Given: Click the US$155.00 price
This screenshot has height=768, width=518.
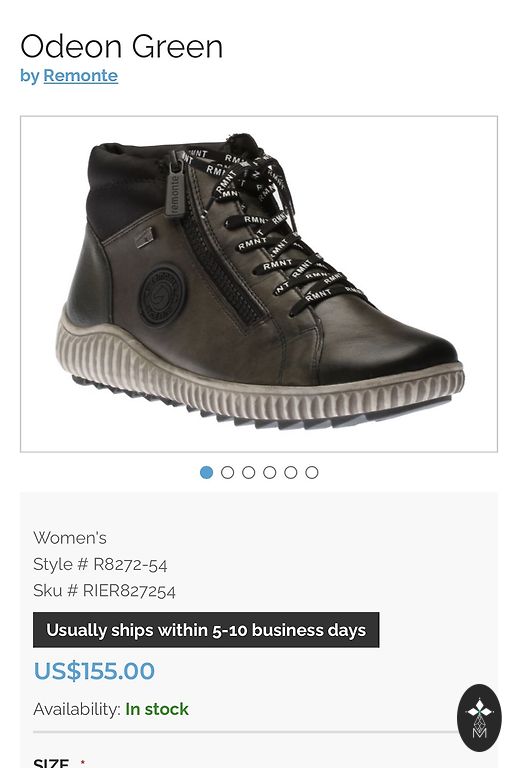Looking at the screenshot, I should tap(94, 671).
